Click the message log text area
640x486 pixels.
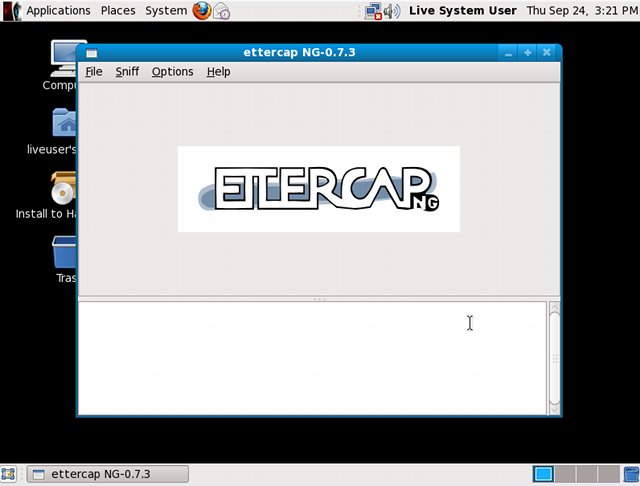pyautogui.click(x=312, y=358)
